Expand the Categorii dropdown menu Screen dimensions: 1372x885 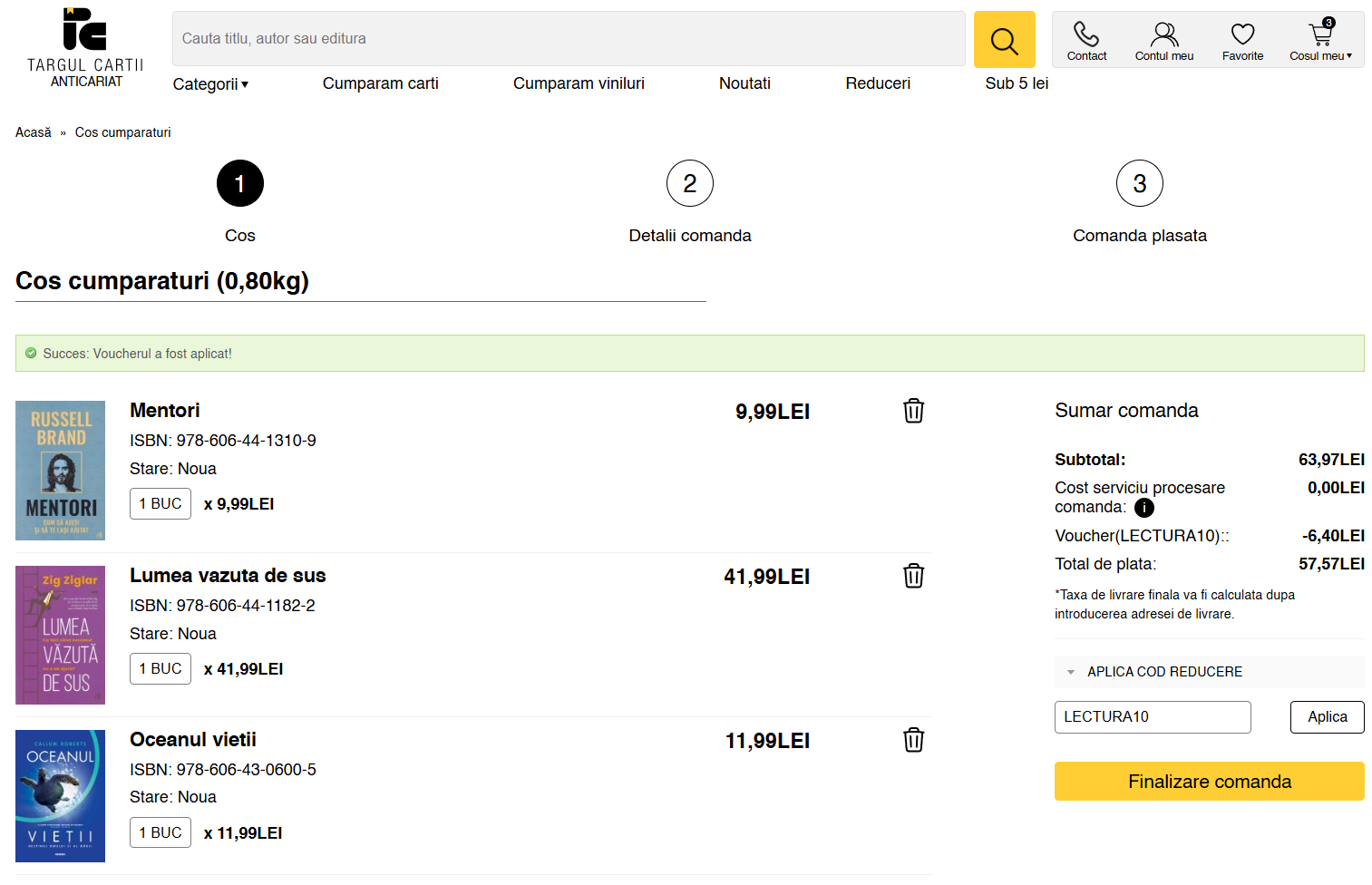(x=210, y=84)
